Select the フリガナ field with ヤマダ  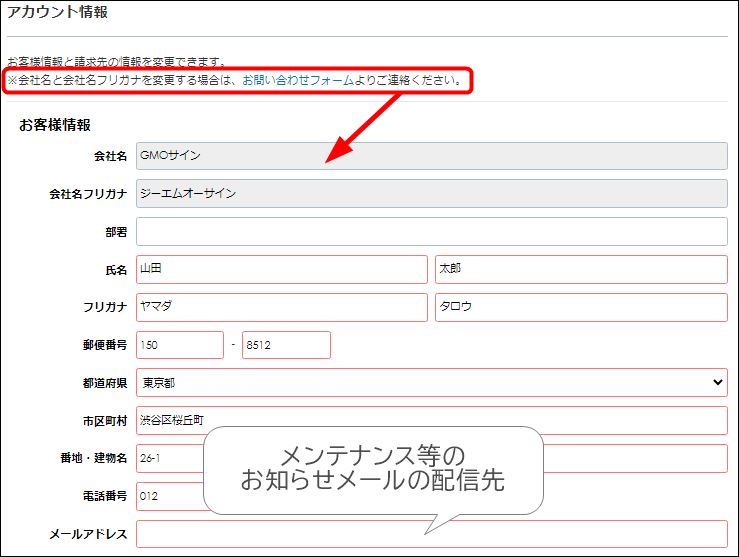281,307
